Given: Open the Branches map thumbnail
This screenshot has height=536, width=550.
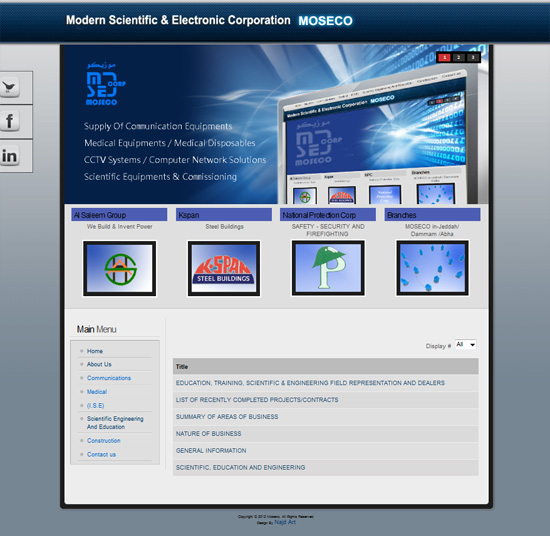Looking at the screenshot, I should [x=432, y=268].
